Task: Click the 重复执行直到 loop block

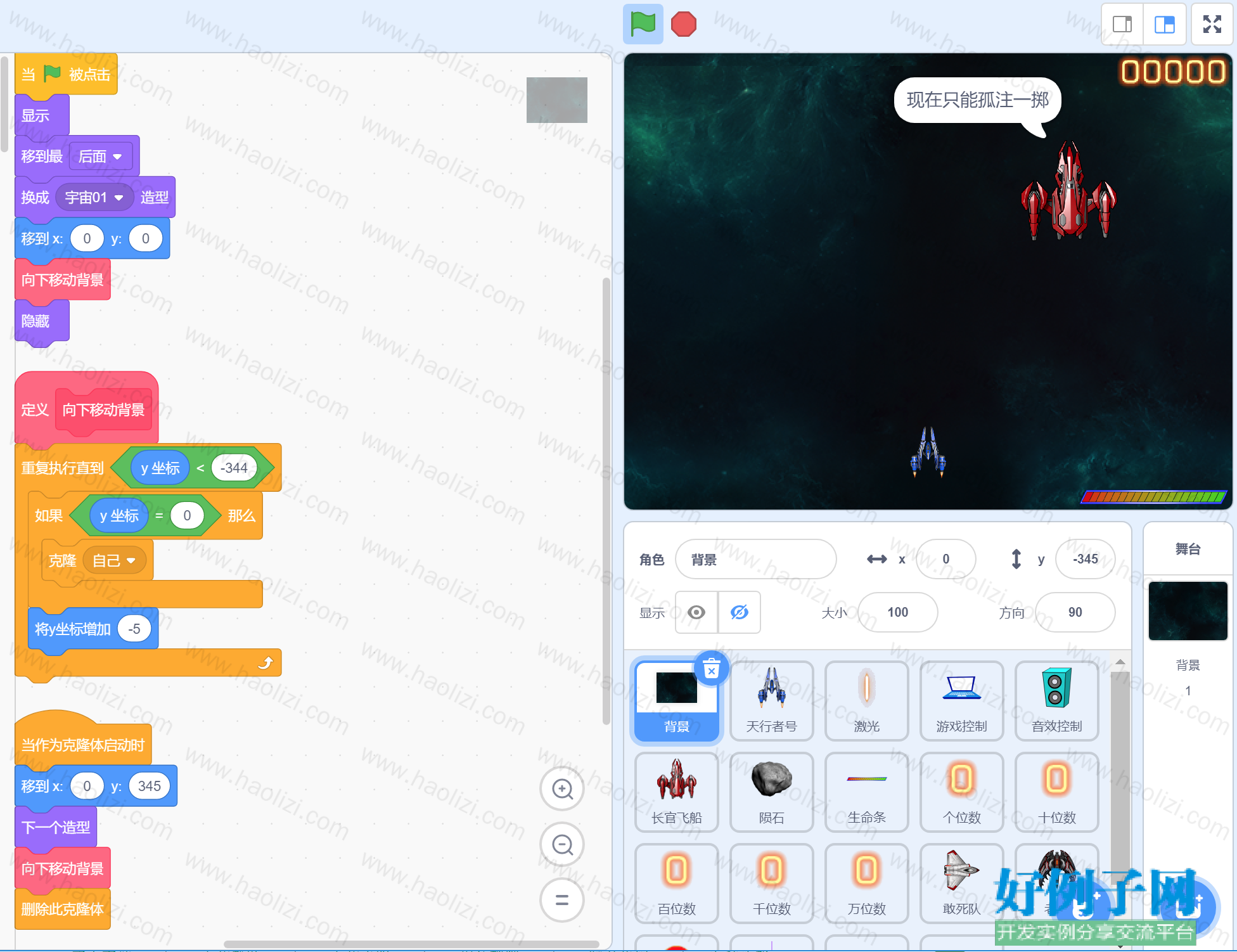Action: [x=62, y=468]
